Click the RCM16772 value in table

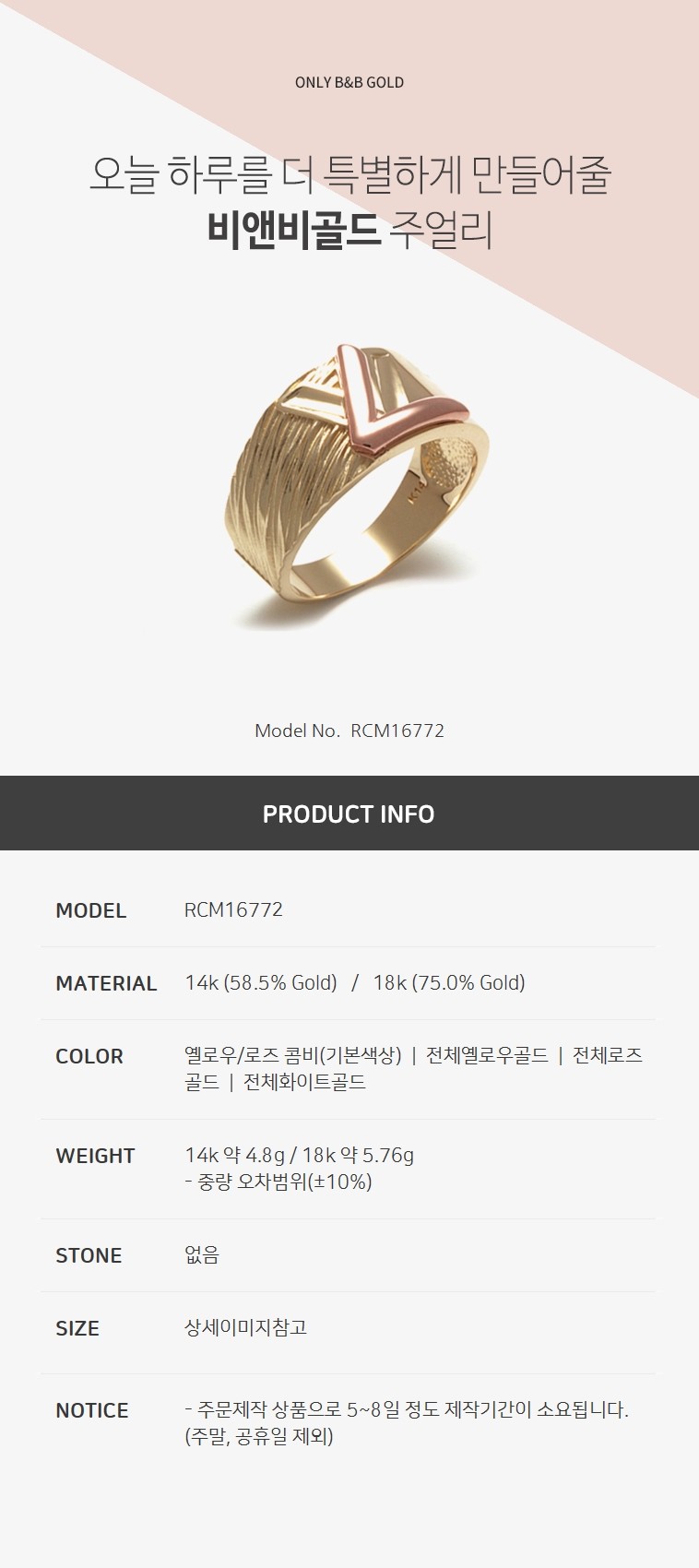tap(233, 909)
